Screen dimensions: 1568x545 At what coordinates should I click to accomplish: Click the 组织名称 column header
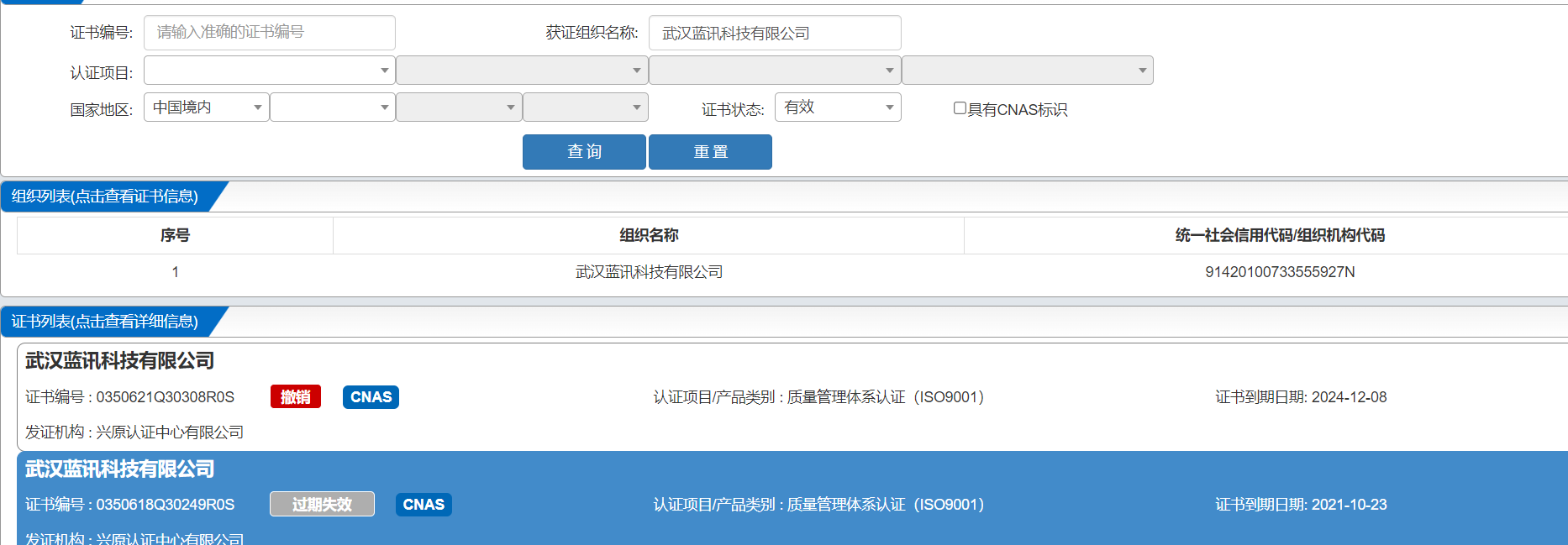tap(649, 235)
